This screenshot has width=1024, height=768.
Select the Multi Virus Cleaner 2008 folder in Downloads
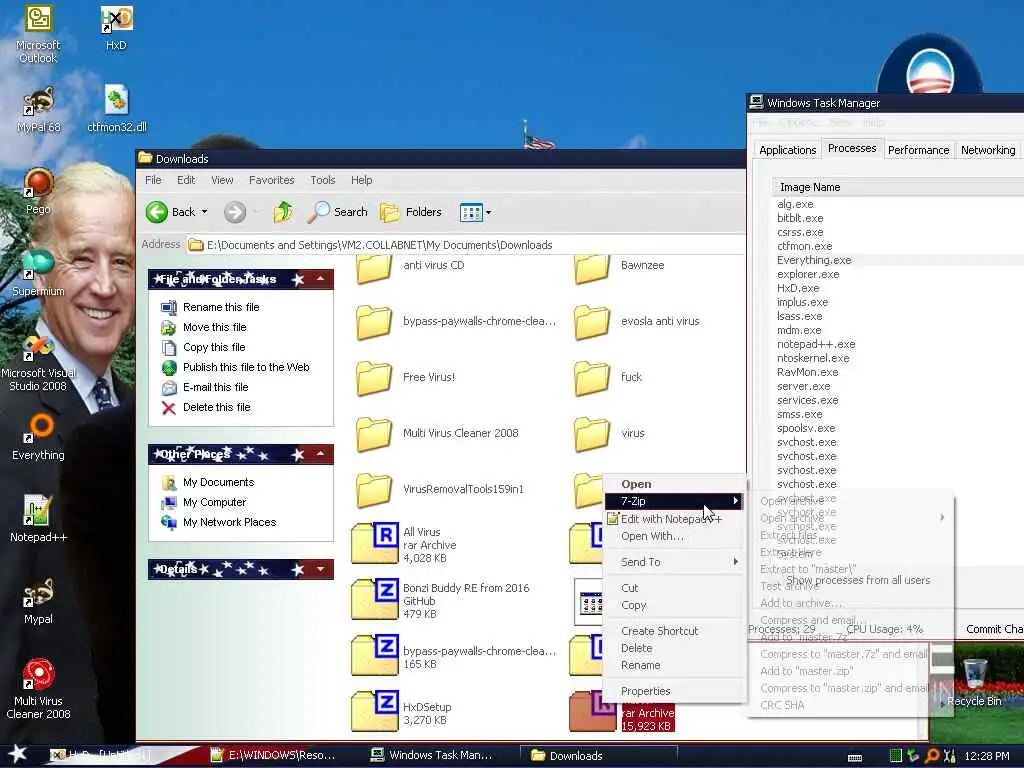438,434
